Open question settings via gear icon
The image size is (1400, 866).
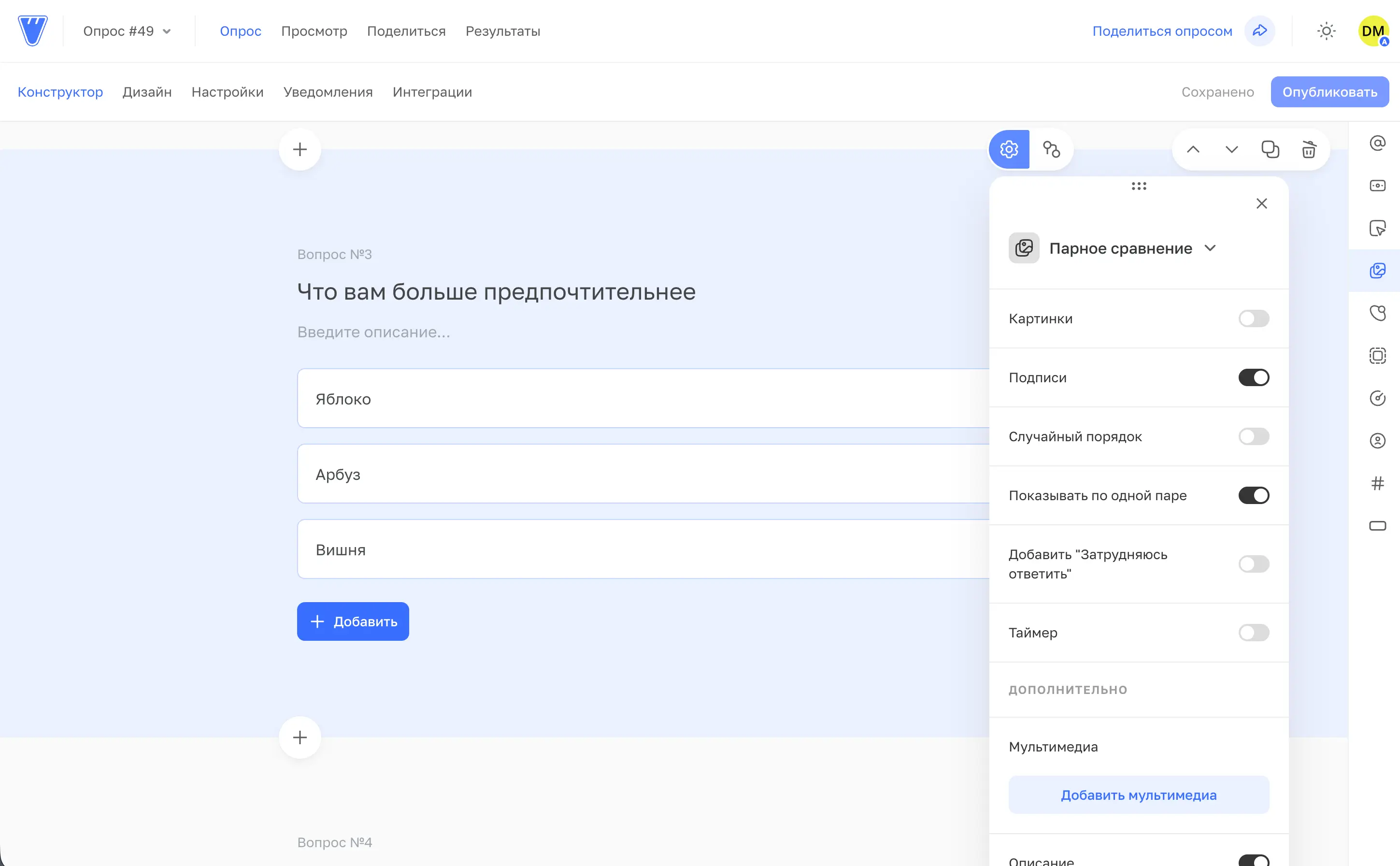click(x=1009, y=149)
